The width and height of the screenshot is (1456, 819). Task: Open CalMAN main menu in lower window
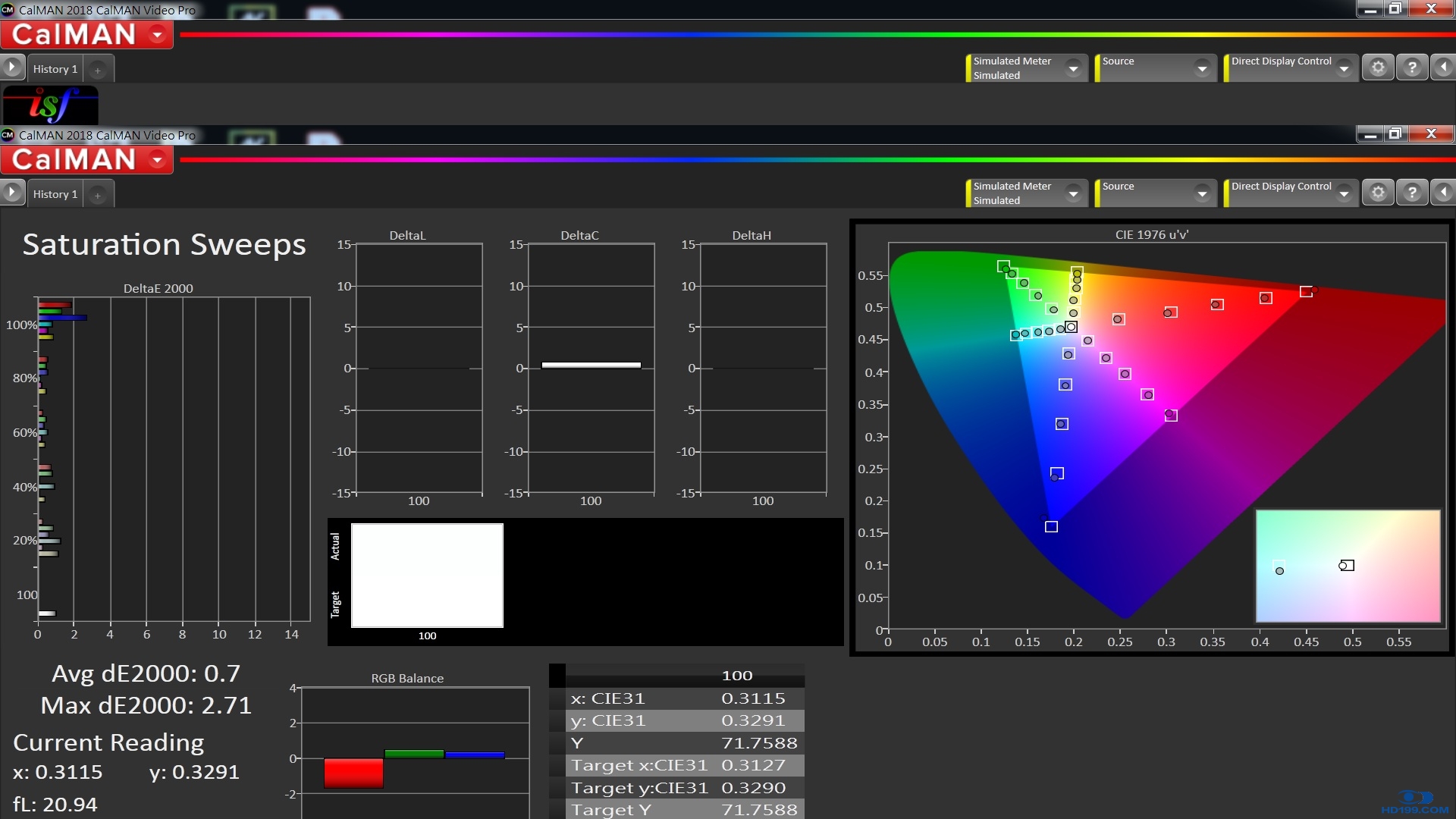(158, 160)
